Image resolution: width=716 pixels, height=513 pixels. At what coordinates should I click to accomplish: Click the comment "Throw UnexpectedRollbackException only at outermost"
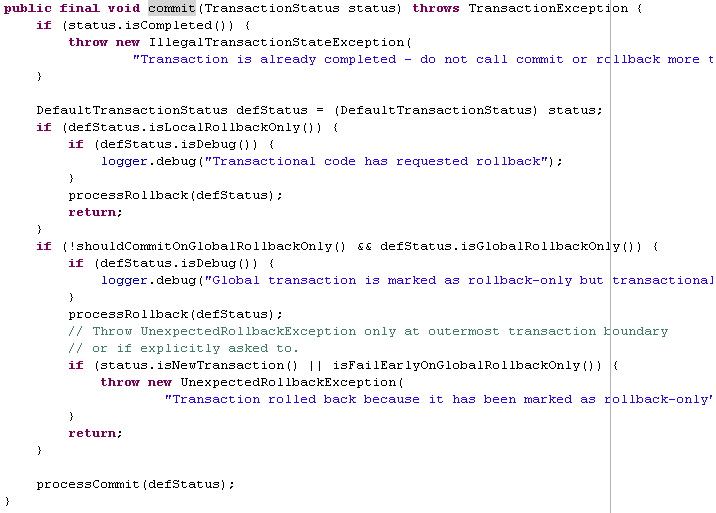coord(368,331)
